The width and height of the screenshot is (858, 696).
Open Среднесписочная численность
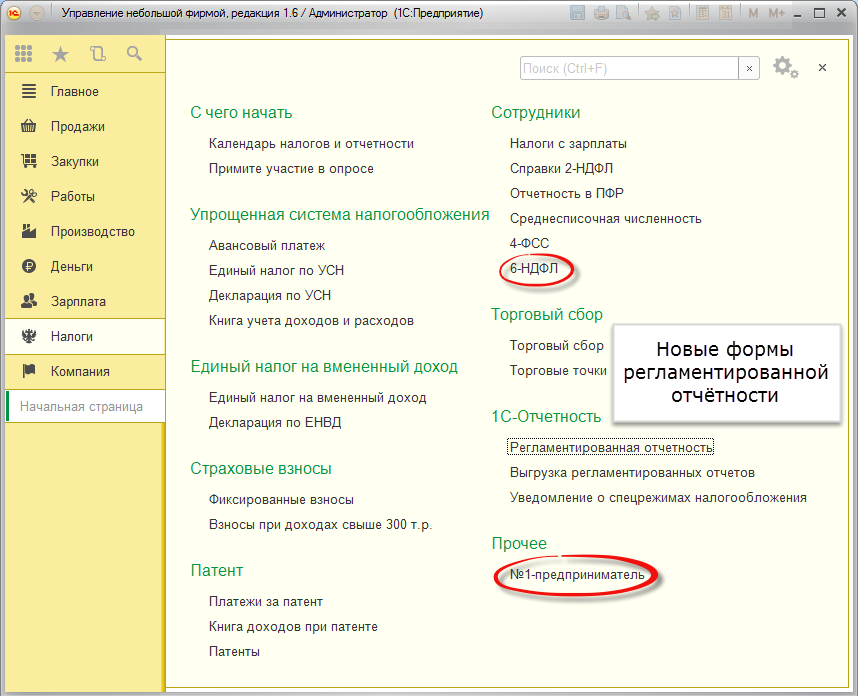click(x=606, y=218)
